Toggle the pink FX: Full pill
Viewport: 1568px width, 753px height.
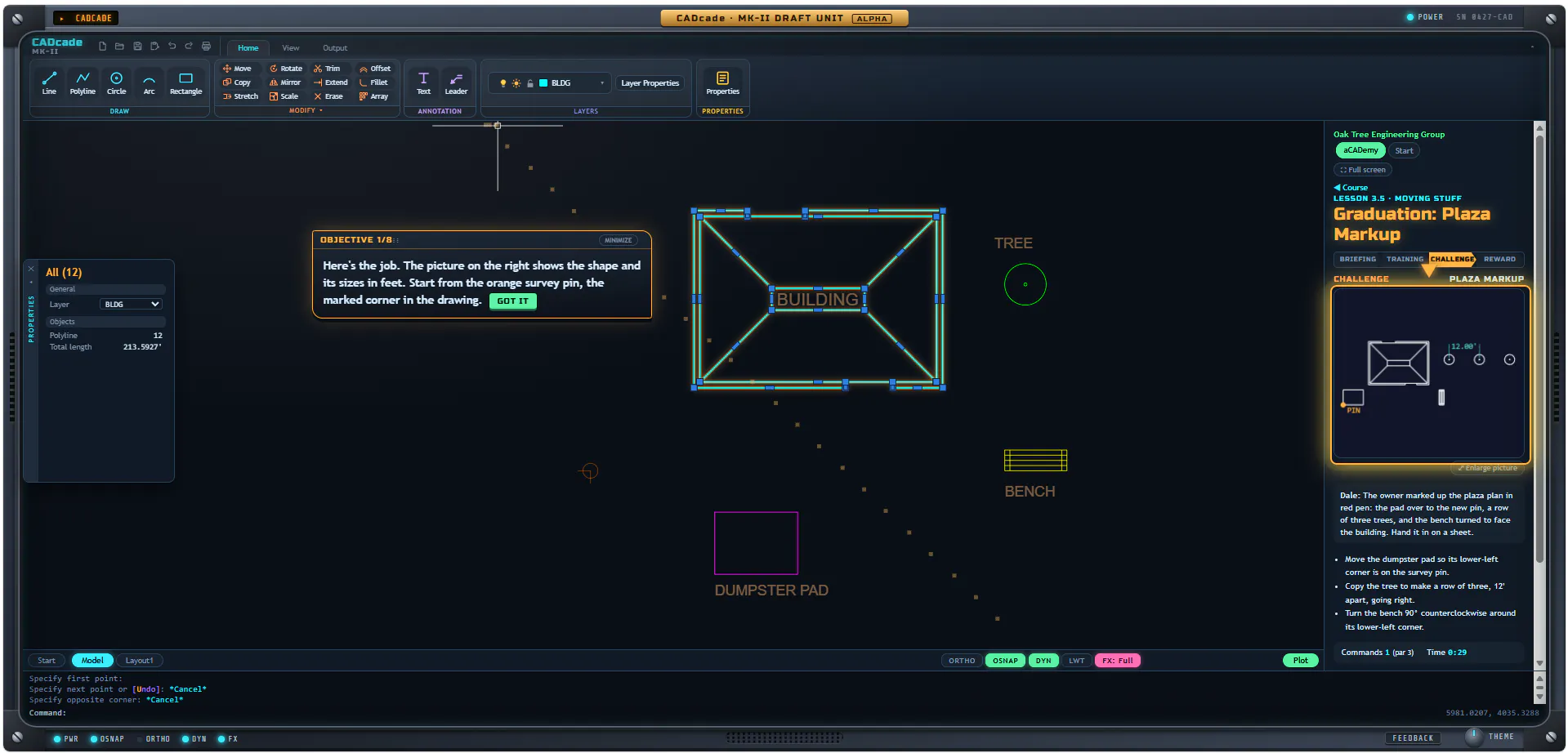coord(1117,661)
